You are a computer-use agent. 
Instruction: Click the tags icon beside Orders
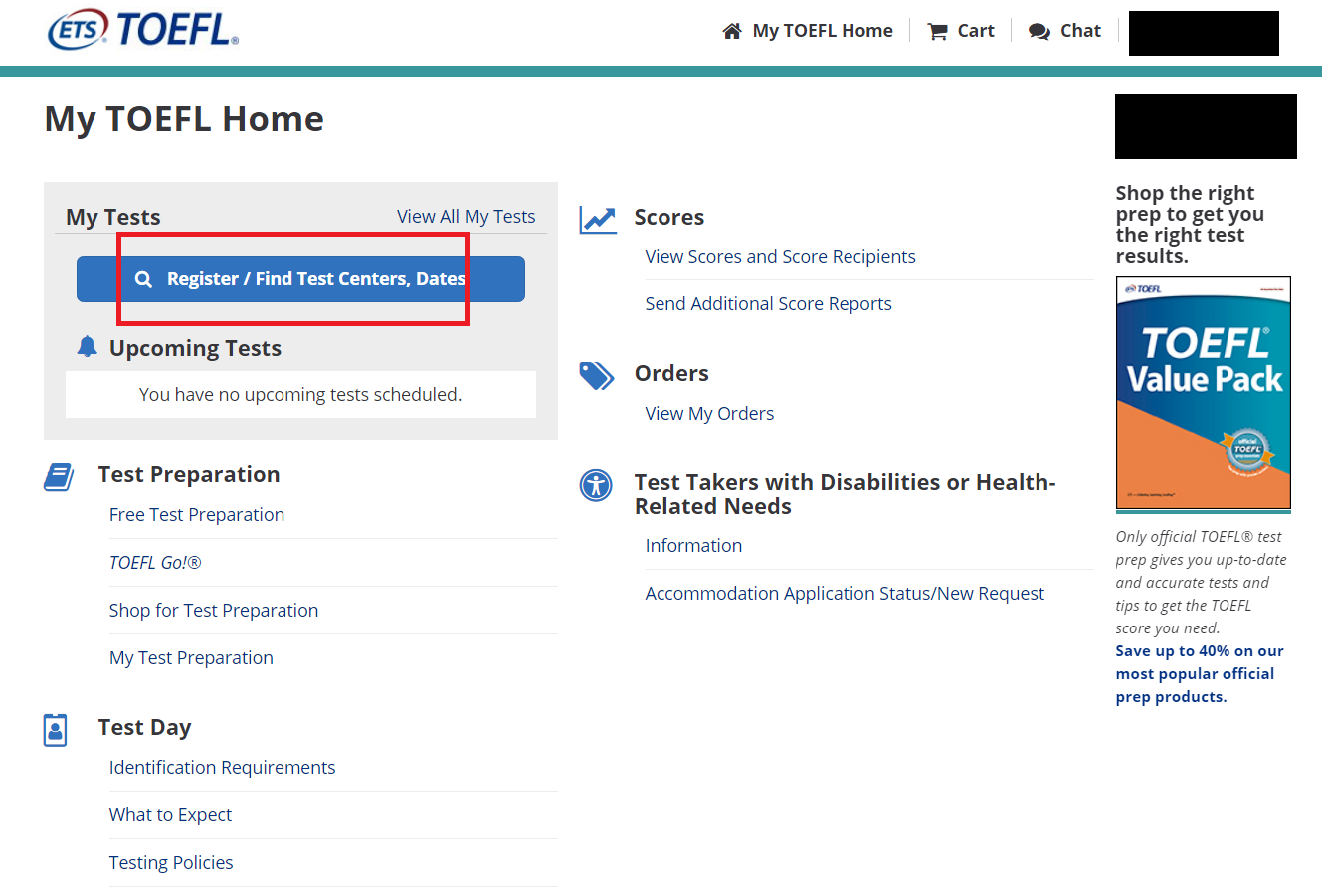pos(597,375)
